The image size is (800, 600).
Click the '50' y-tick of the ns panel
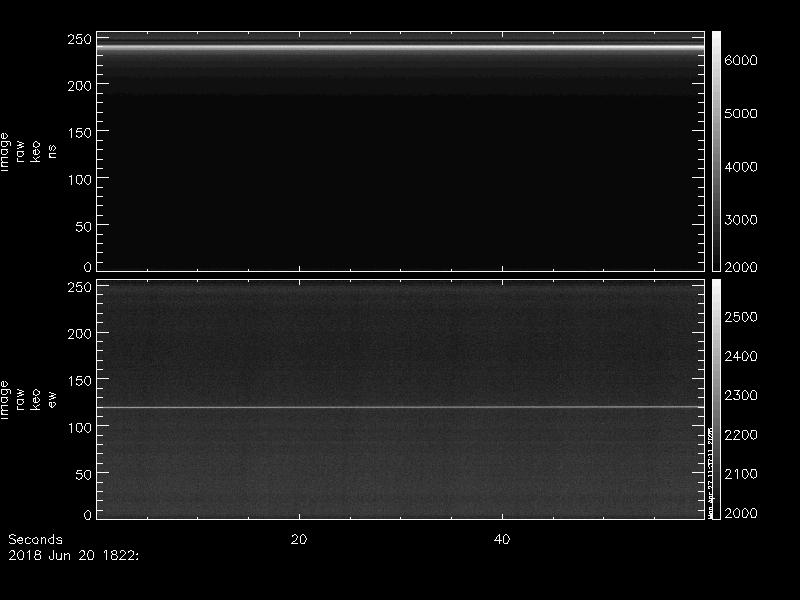coord(84,227)
